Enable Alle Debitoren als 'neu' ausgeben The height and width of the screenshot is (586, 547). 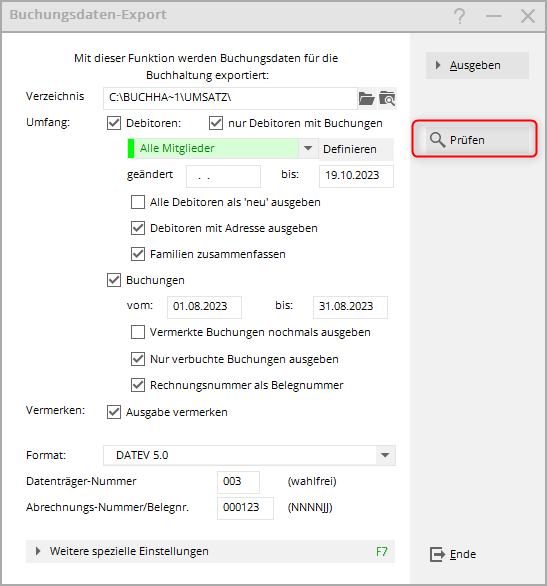[138, 202]
